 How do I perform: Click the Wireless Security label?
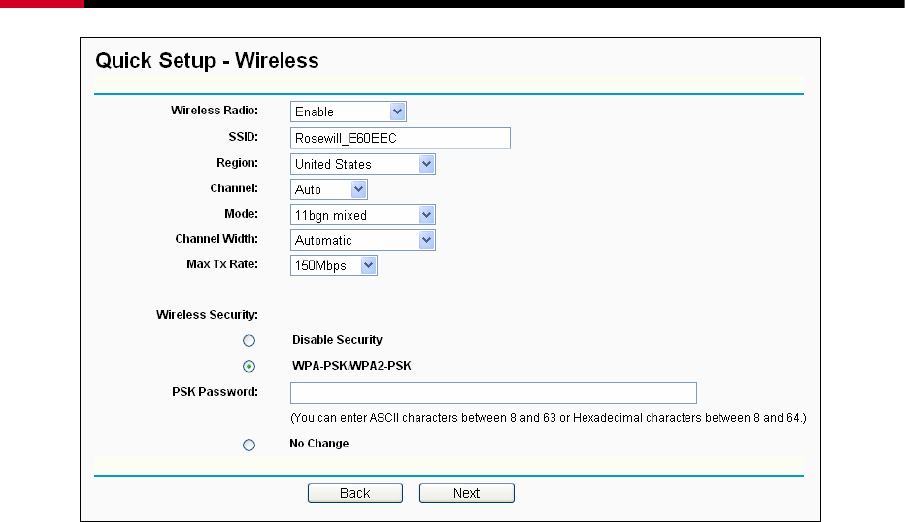coord(207,315)
